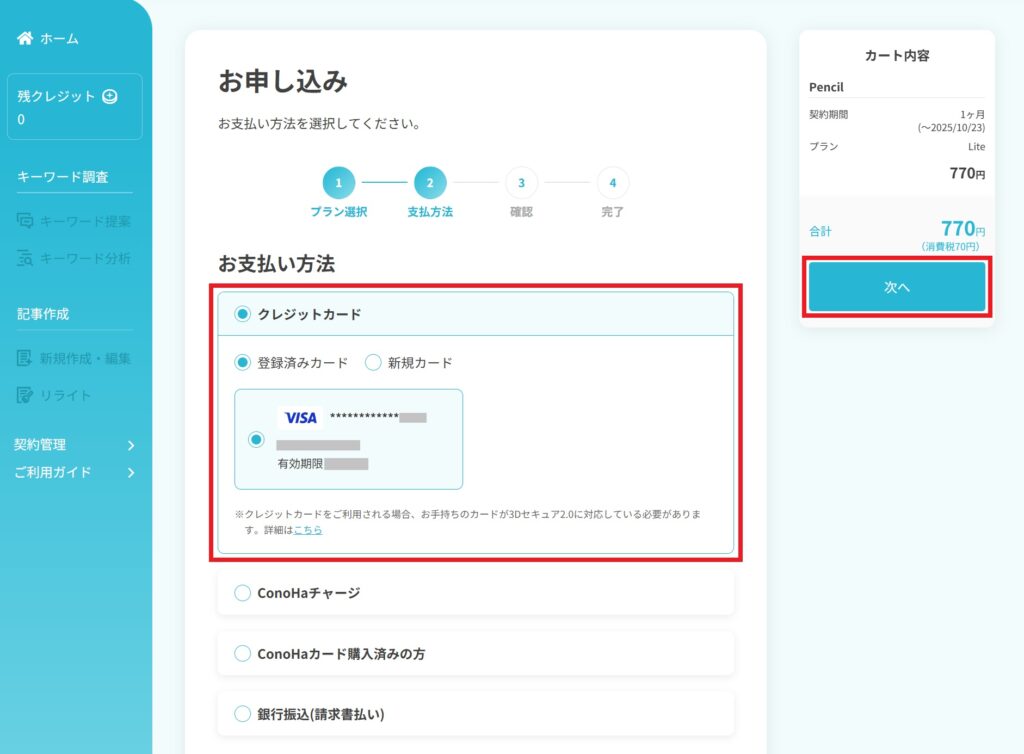The image size is (1024, 754).
Task: Click the ホーム home icon in sidebar
Action: click(24, 38)
